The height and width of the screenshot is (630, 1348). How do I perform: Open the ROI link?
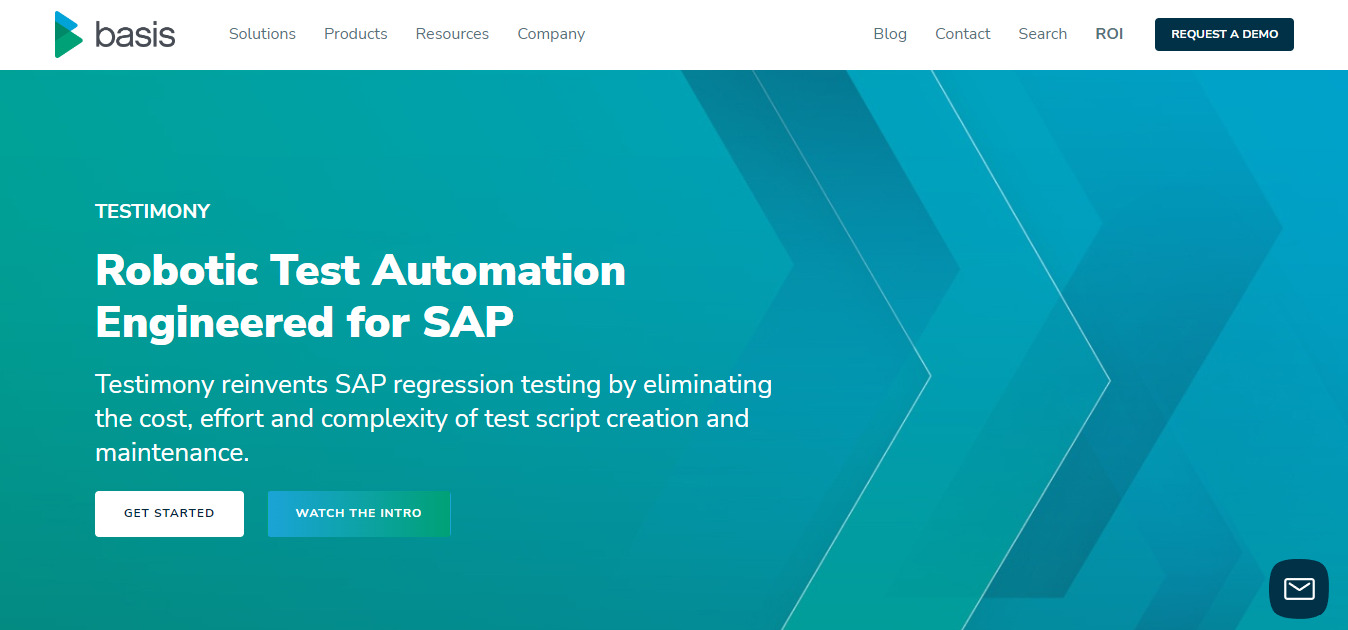pyautogui.click(x=1109, y=34)
